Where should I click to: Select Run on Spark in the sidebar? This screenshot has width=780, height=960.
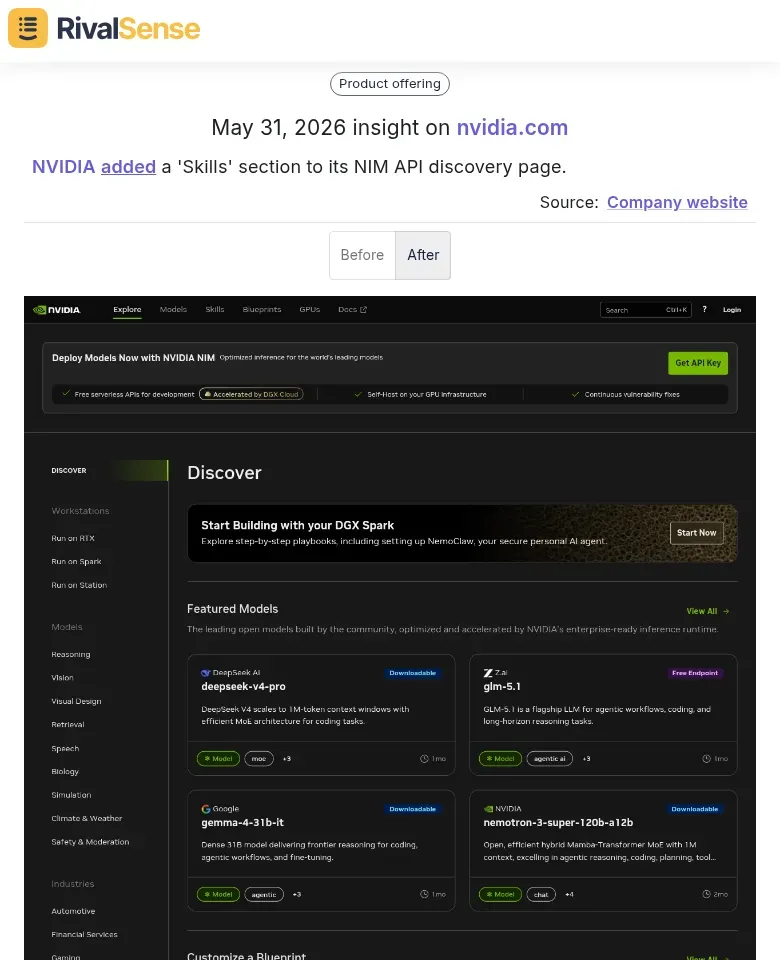[77, 561]
